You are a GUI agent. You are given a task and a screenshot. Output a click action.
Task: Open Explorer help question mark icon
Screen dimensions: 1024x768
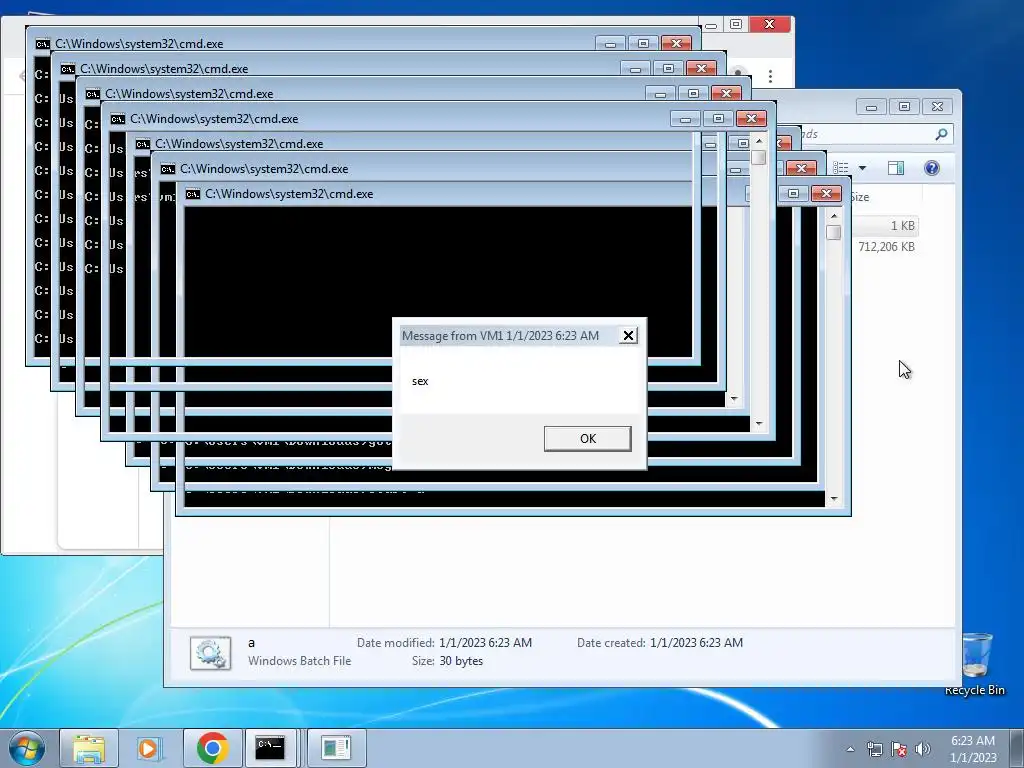click(932, 168)
